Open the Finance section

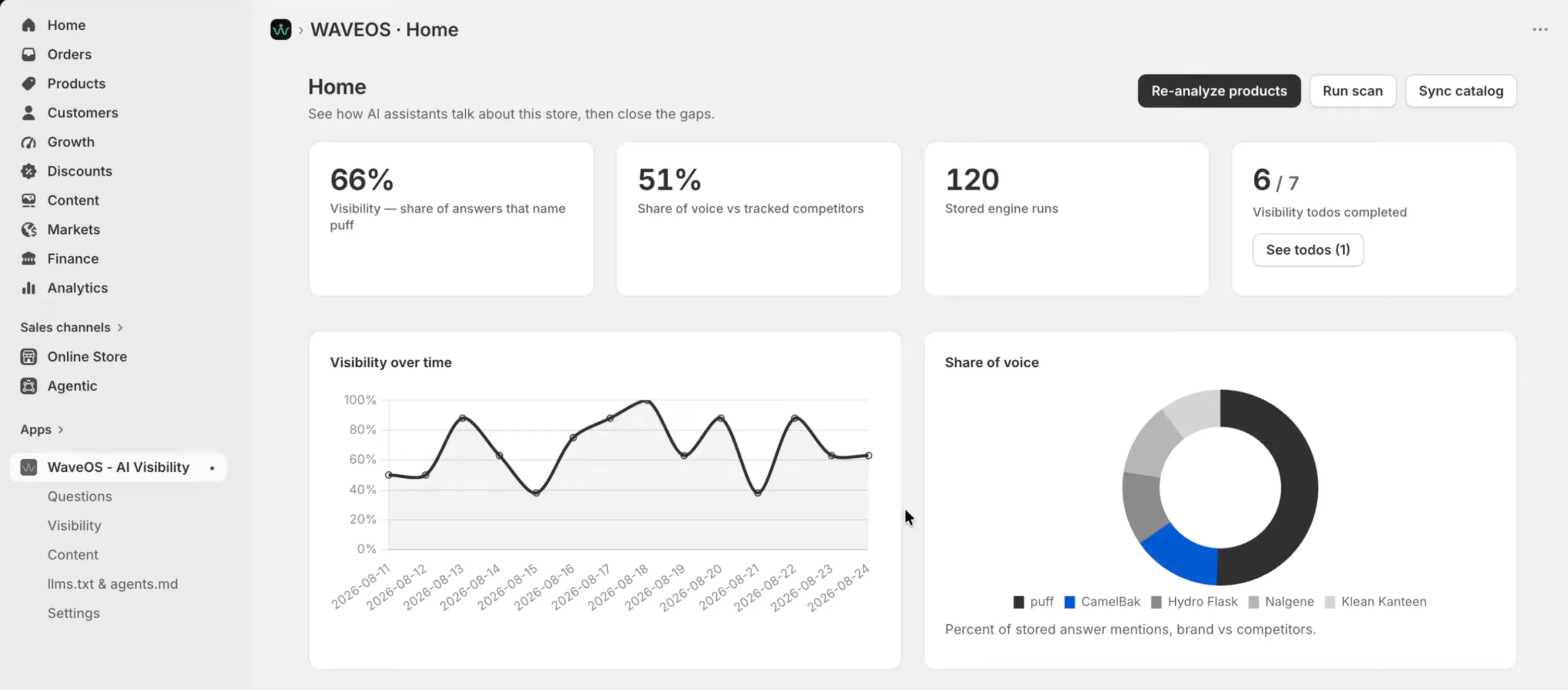73,259
